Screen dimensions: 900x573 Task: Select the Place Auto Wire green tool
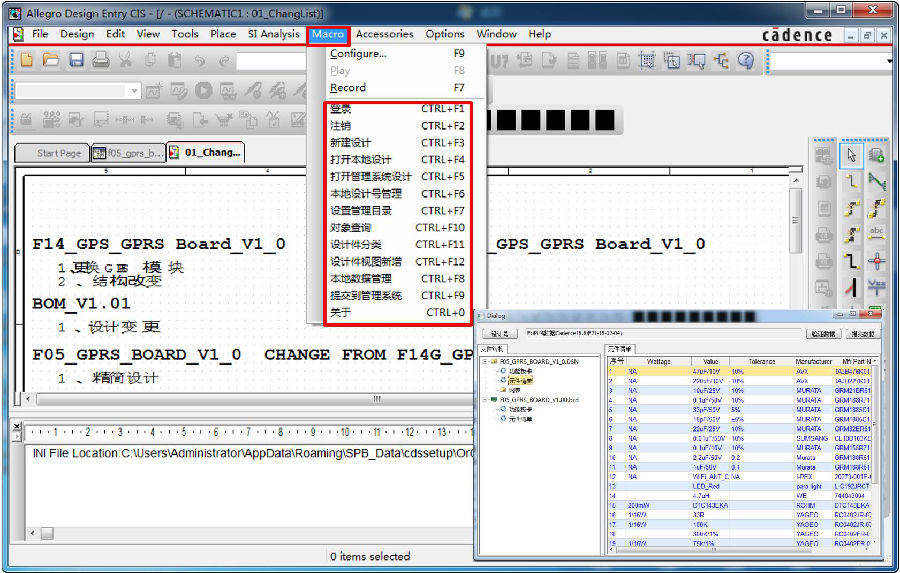pyautogui.click(x=876, y=181)
